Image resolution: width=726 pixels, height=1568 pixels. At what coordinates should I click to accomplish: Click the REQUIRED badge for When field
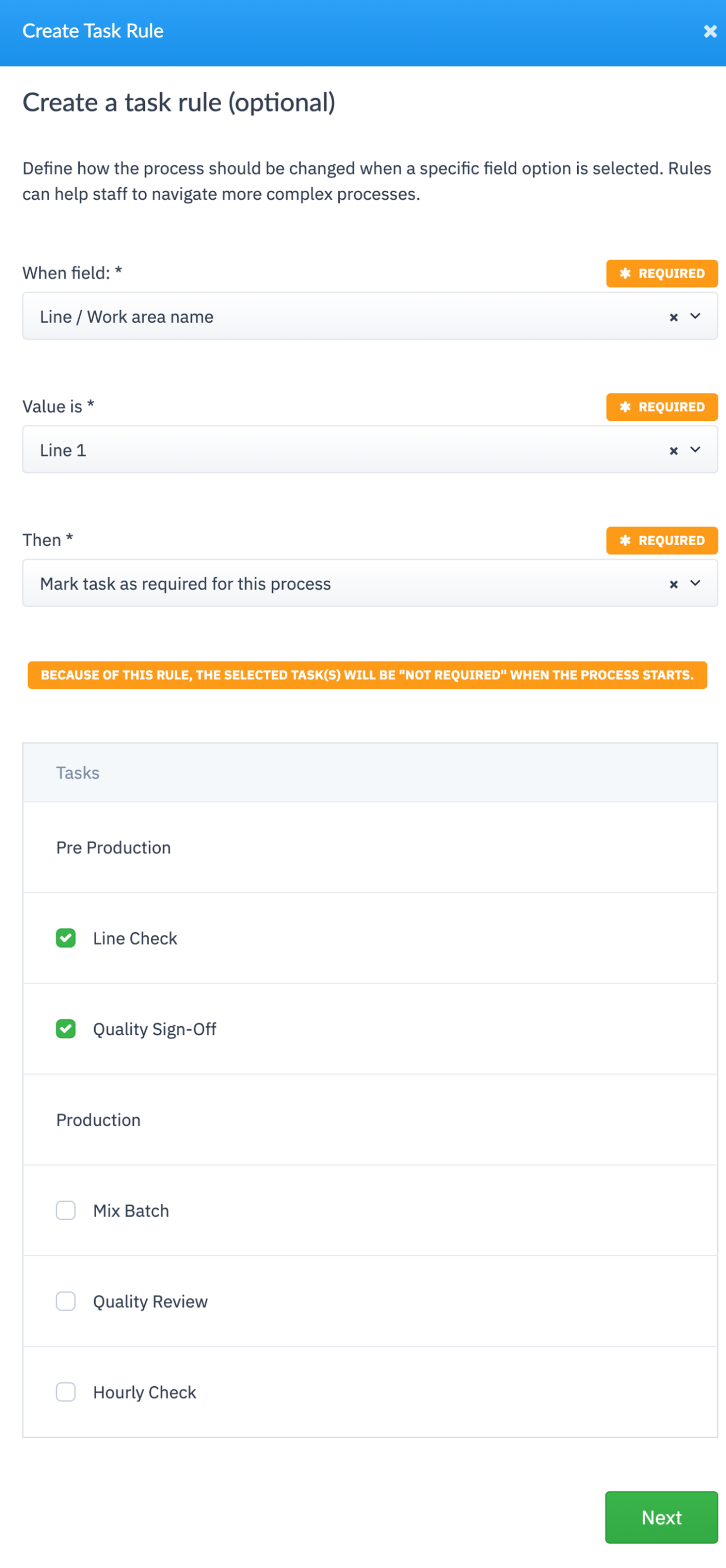(662, 273)
